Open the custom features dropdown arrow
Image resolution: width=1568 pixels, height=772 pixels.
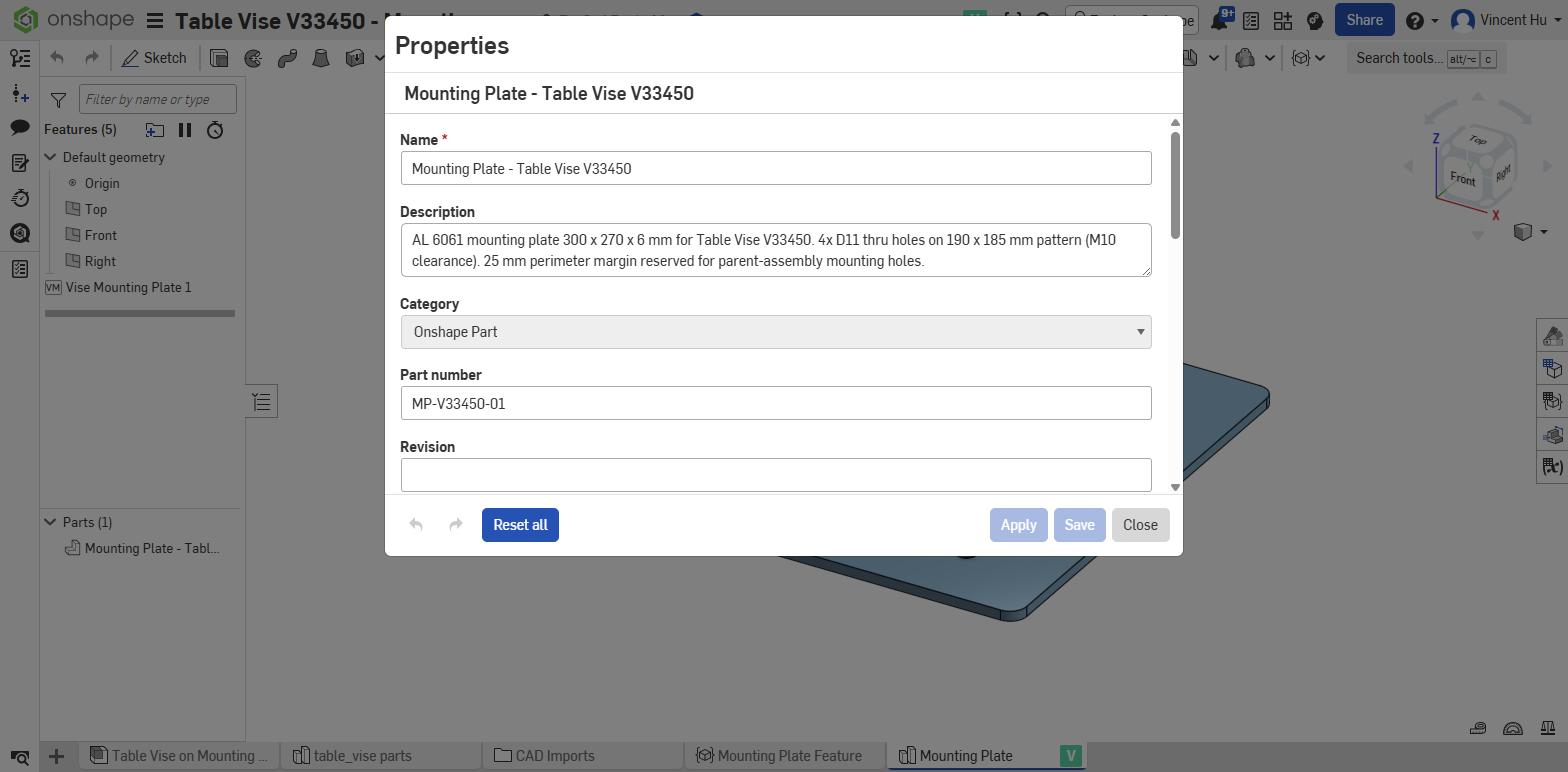[x=1320, y=58]
